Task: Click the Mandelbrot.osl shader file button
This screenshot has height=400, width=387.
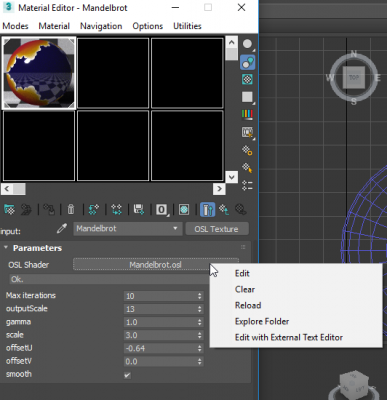Action: click(156, 265)
